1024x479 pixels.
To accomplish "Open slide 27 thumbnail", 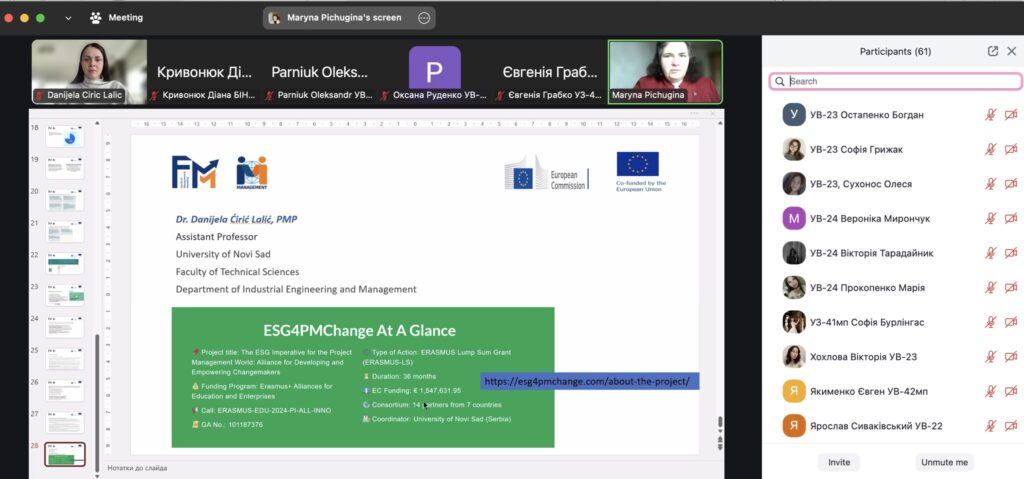I will click(x=65, y=422).
